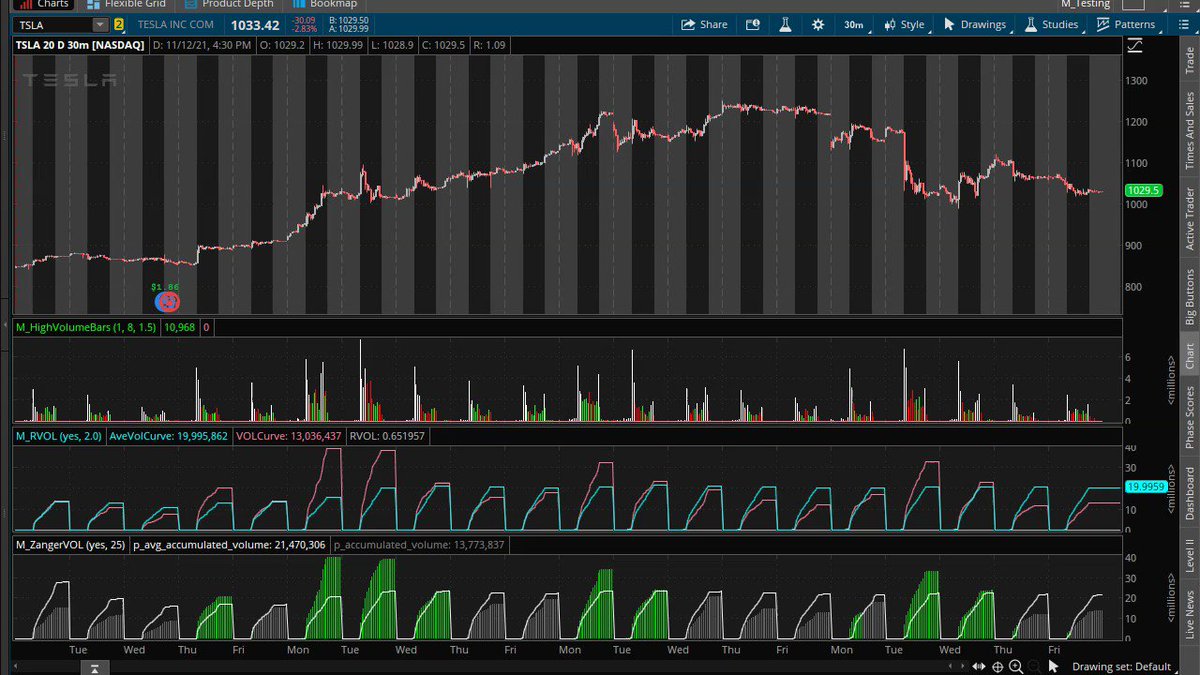Click the zoom-in magnifier icon
This screenshot has width=1200, height=675.
(x=1016, y=666)
